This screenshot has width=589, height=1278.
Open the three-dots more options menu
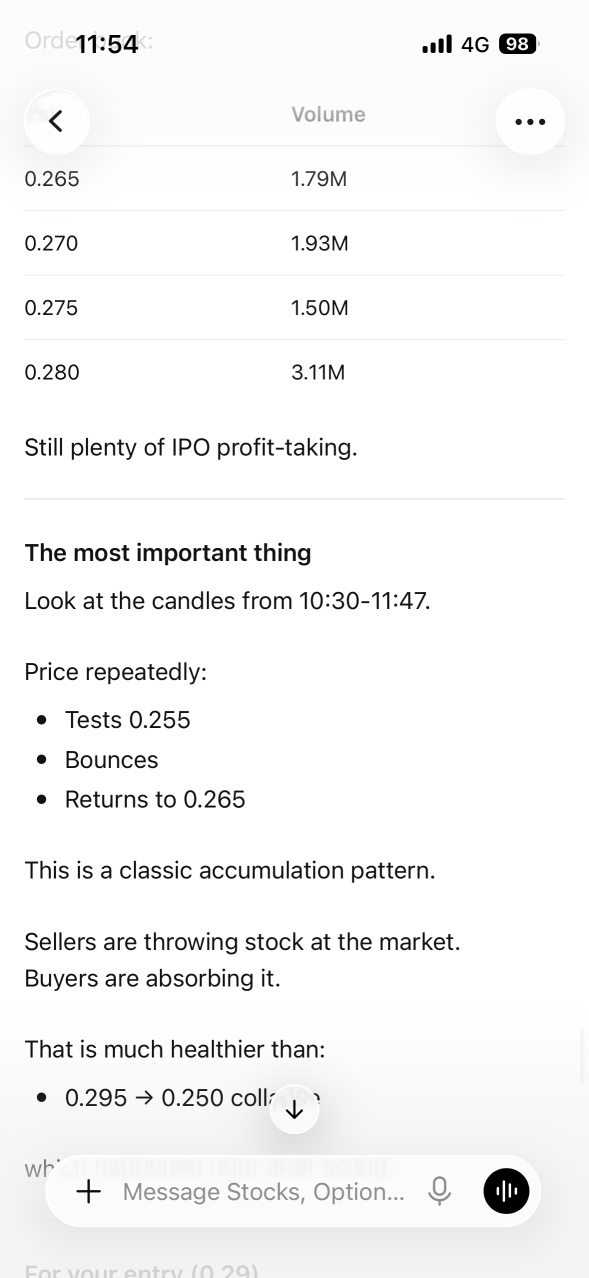(530, 121)
